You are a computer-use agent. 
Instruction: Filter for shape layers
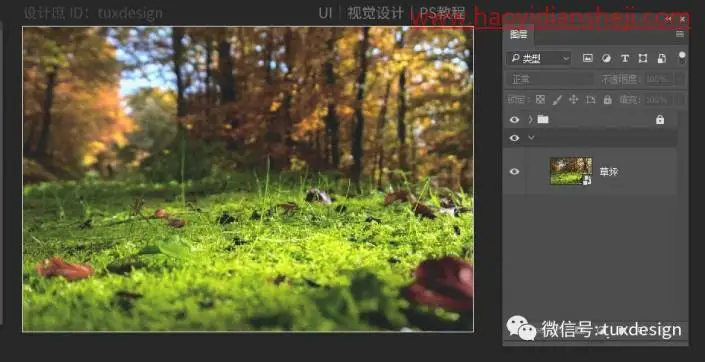(x=643, y=58)
